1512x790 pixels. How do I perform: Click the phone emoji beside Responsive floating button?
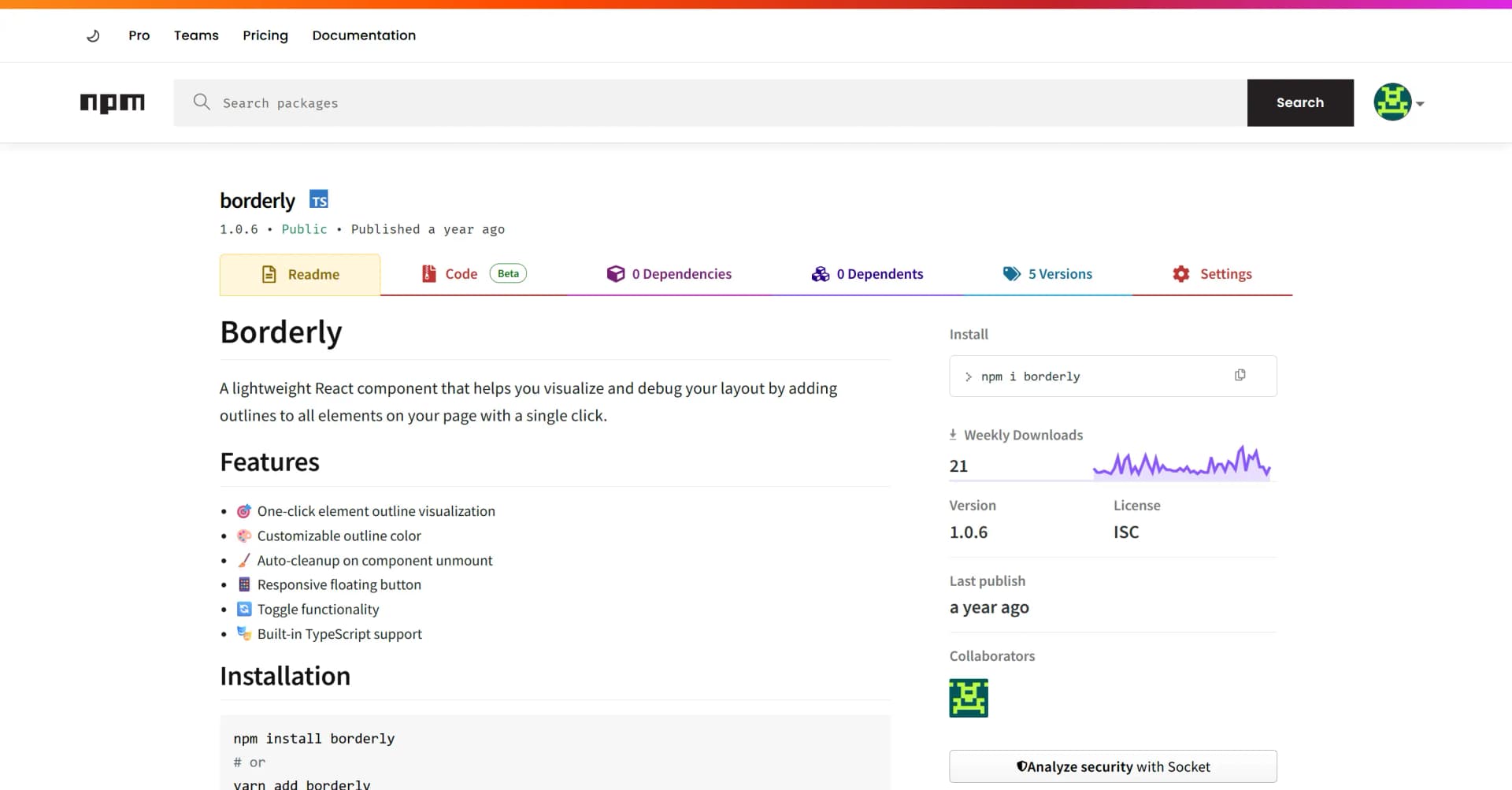coord(244,584)
